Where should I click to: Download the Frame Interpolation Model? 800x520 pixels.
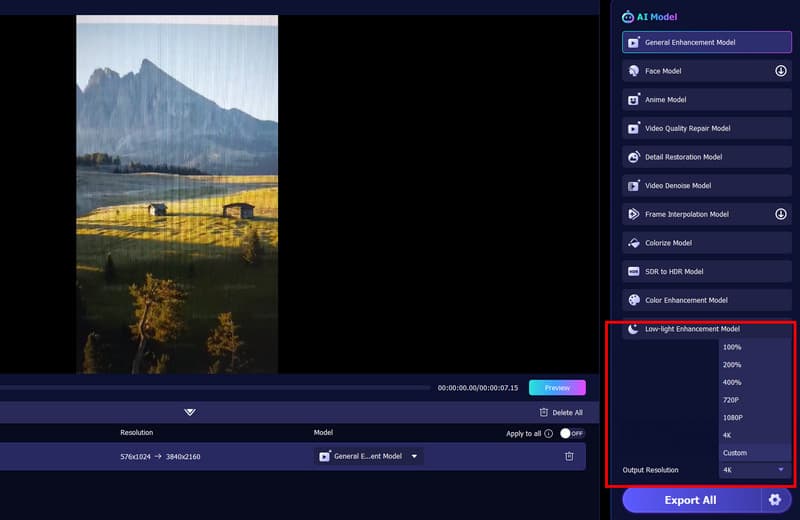(x=781, y=214)
